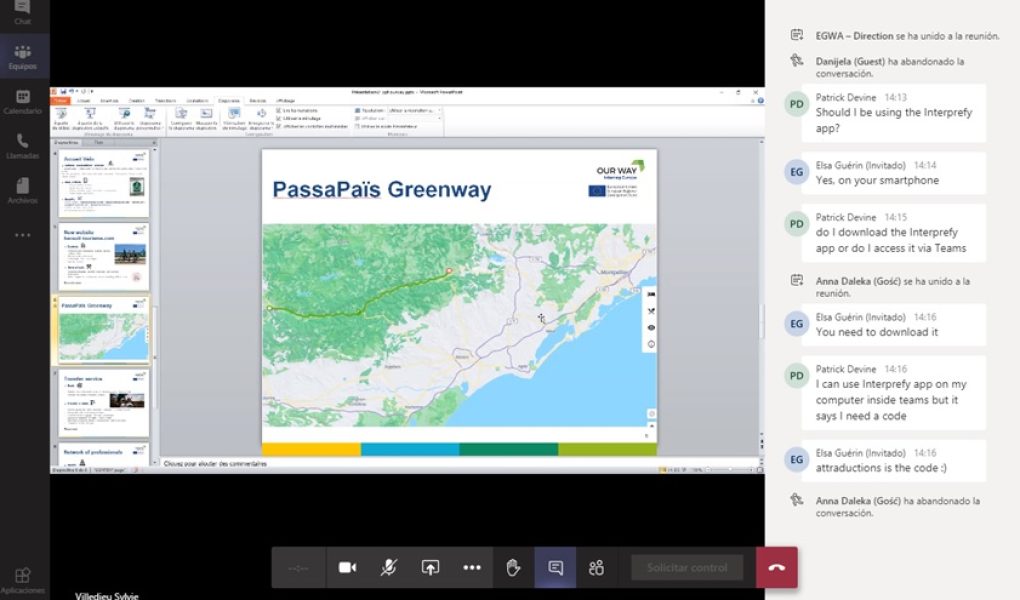Screen dimensions: 1020x600
Task: Raise your hand in the meeting
Action: point(513,568)
